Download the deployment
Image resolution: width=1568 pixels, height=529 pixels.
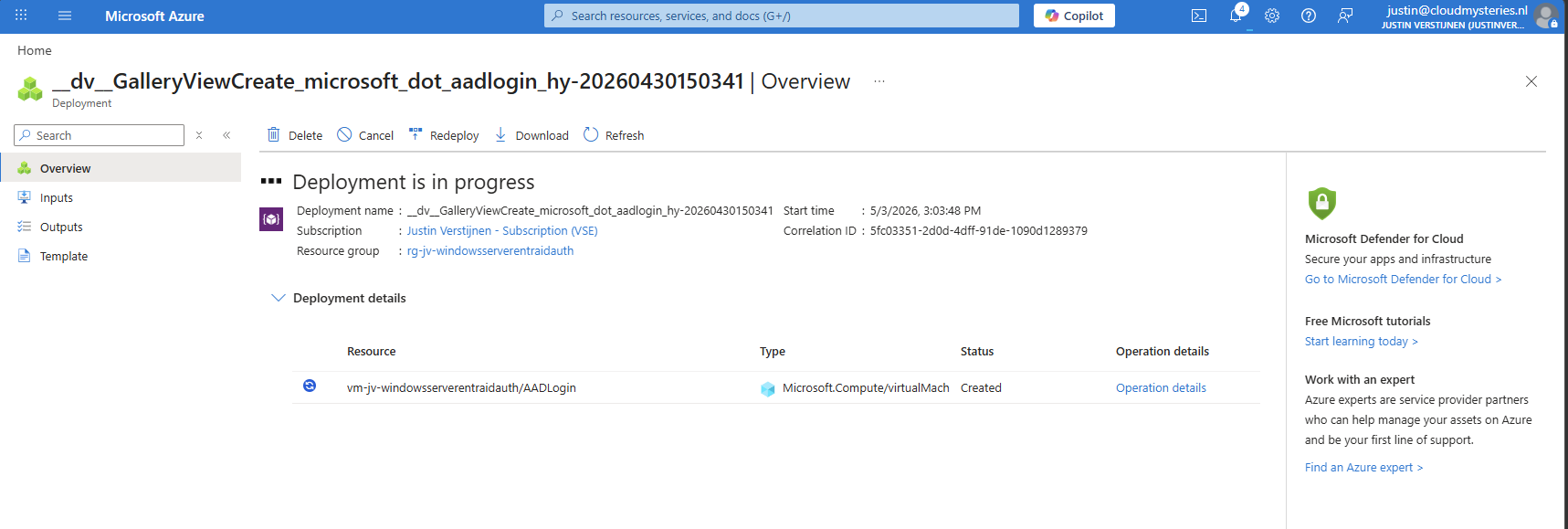pos(531,135)
